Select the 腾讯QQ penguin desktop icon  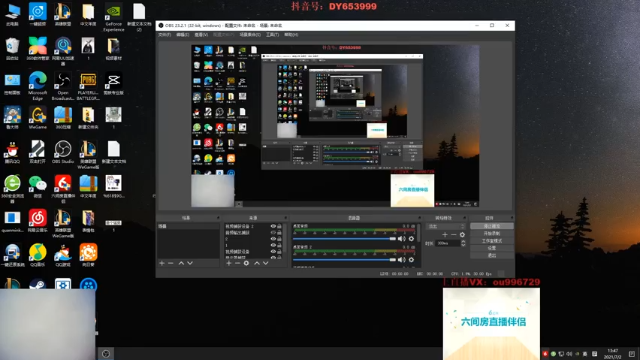(12, 152)
